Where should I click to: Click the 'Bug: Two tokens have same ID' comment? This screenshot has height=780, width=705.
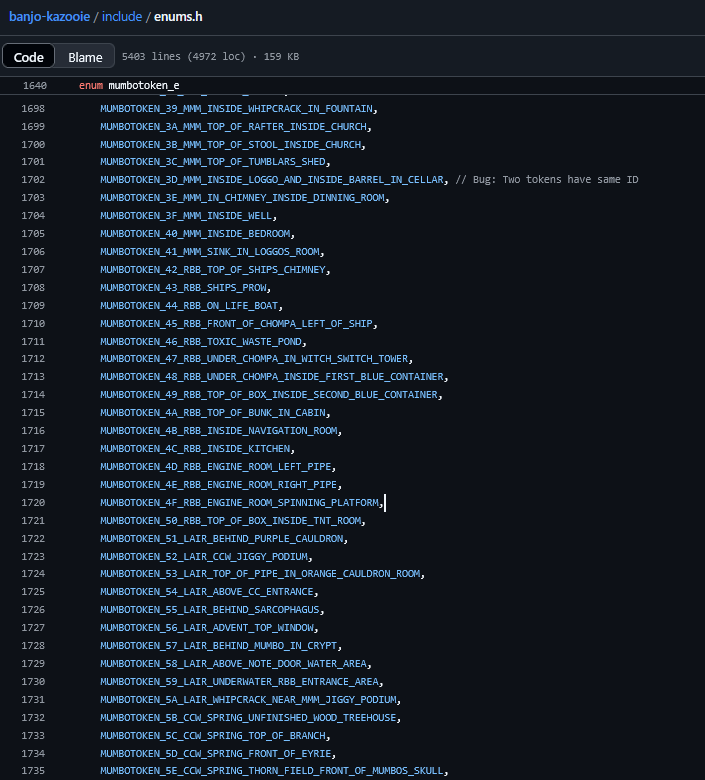click(x=547, y=180)
